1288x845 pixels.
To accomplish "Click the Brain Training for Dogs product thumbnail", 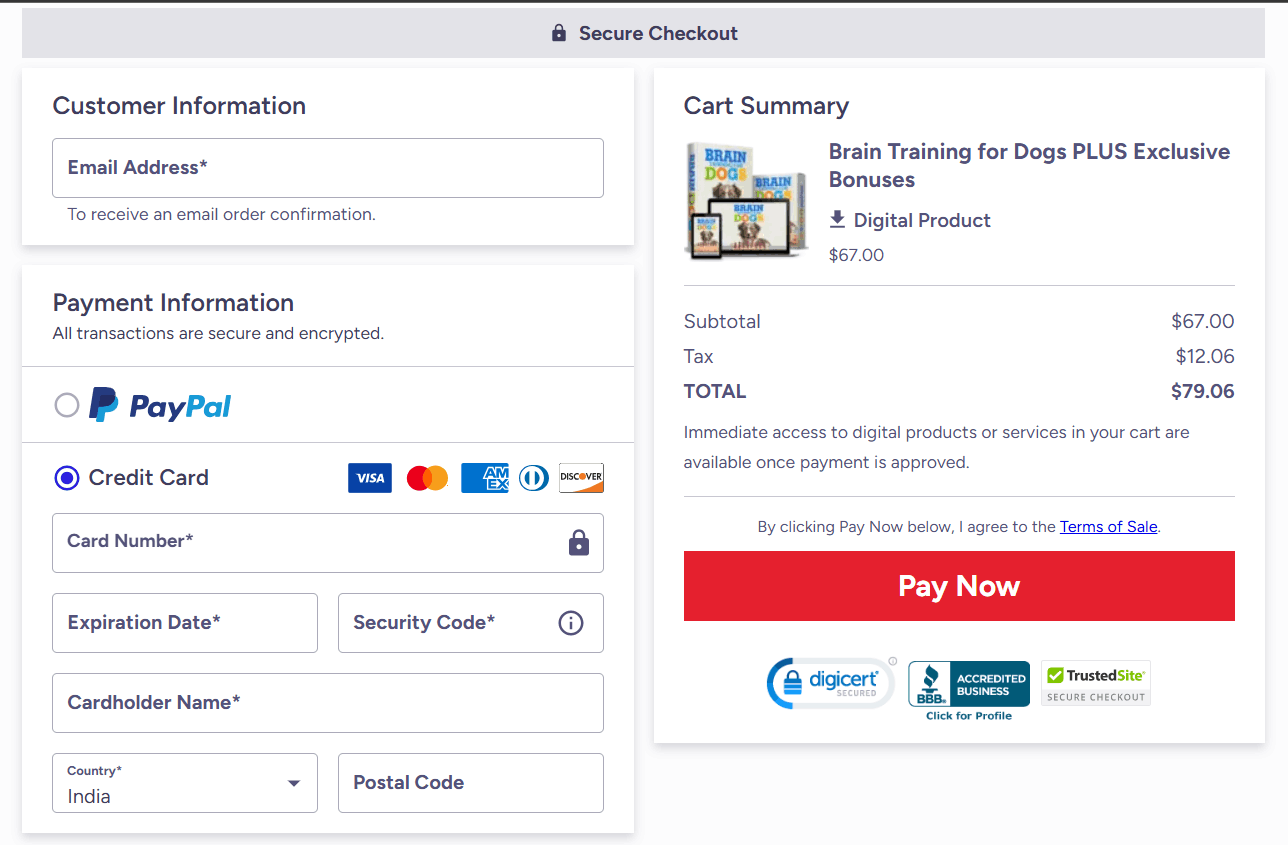I will click(746, 200).
